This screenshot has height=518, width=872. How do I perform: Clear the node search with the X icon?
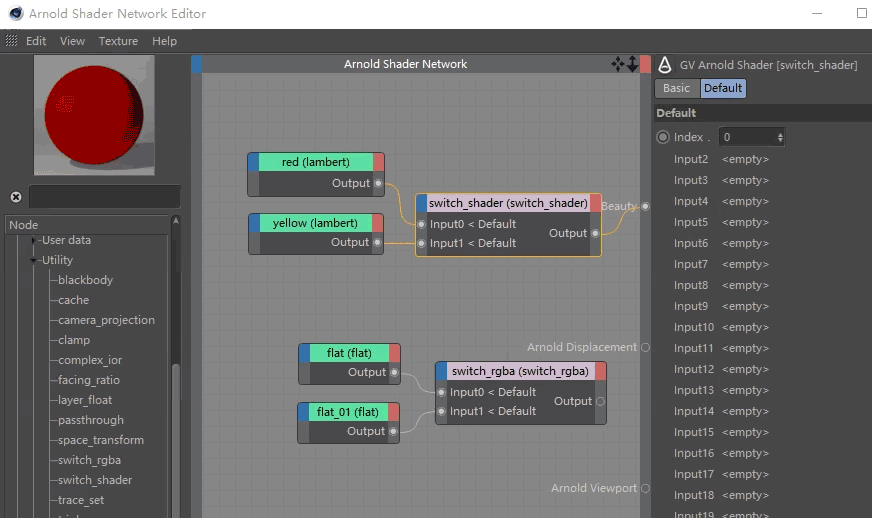tap(16, 197)
